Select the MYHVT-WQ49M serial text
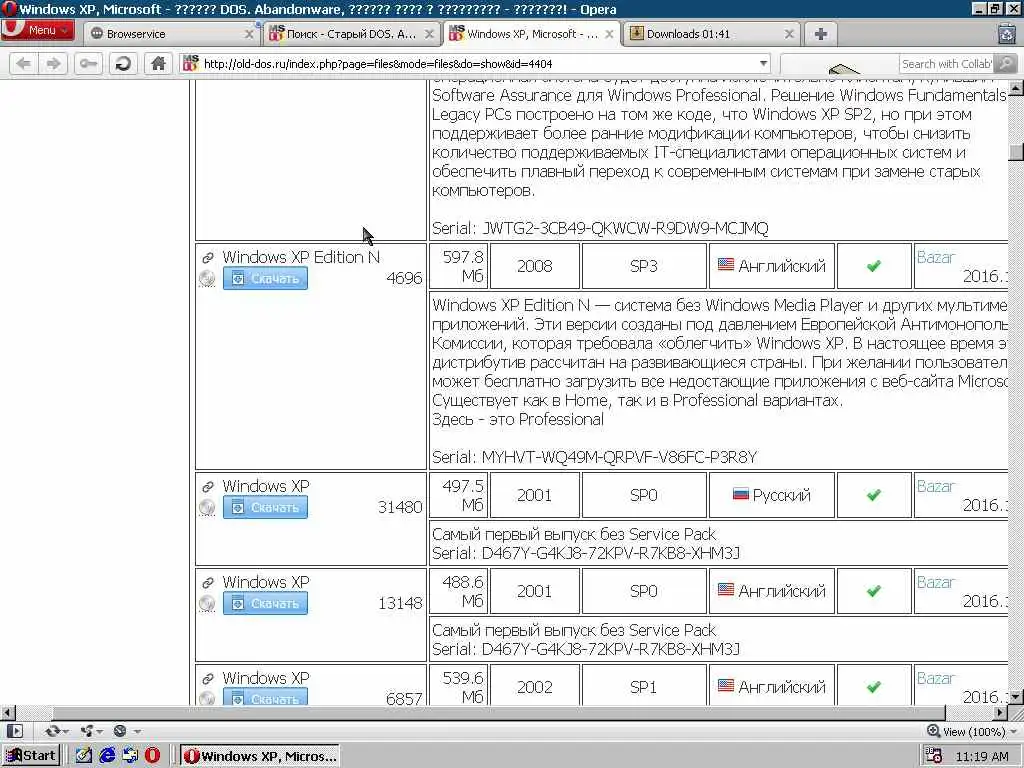This screenshot has width=1024, height=768. click(x=619, y=457)
